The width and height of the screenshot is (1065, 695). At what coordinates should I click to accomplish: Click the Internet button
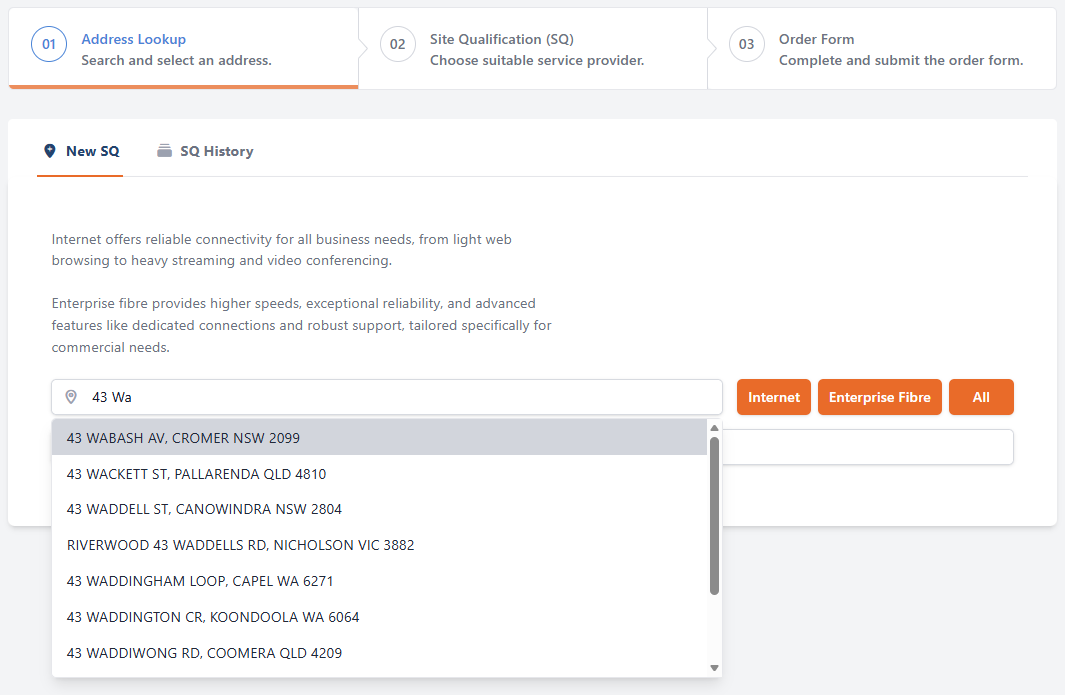[774, 397]
